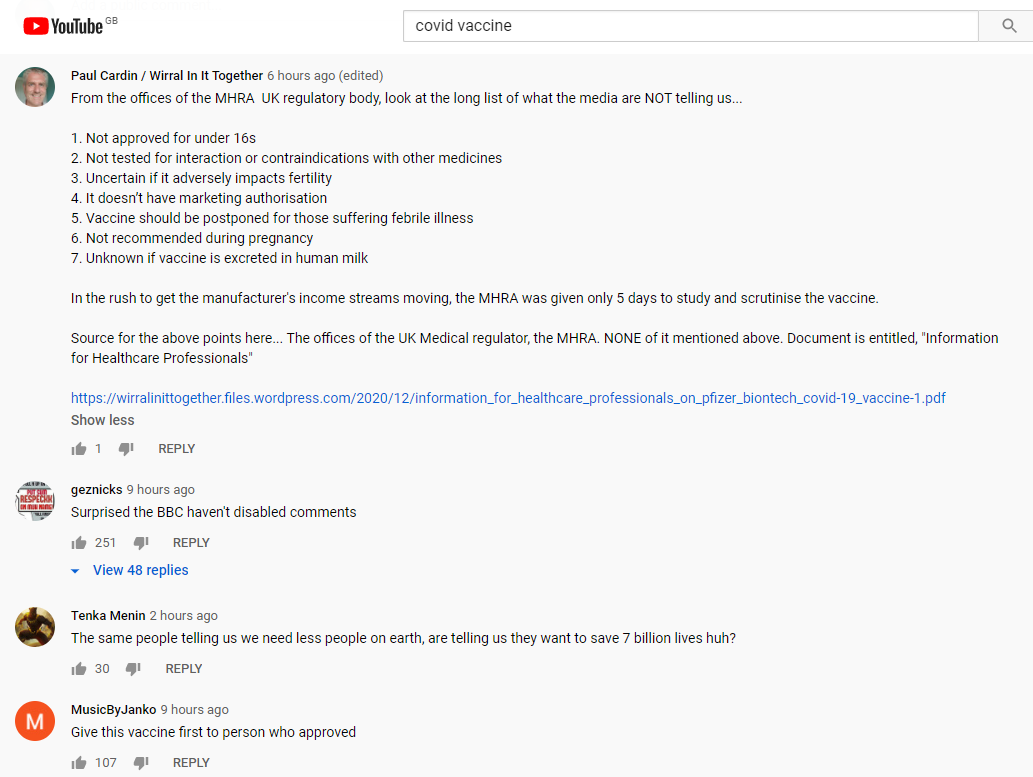
Task: Dislike Paul Cardin's comment
Action: click(126, 449)
